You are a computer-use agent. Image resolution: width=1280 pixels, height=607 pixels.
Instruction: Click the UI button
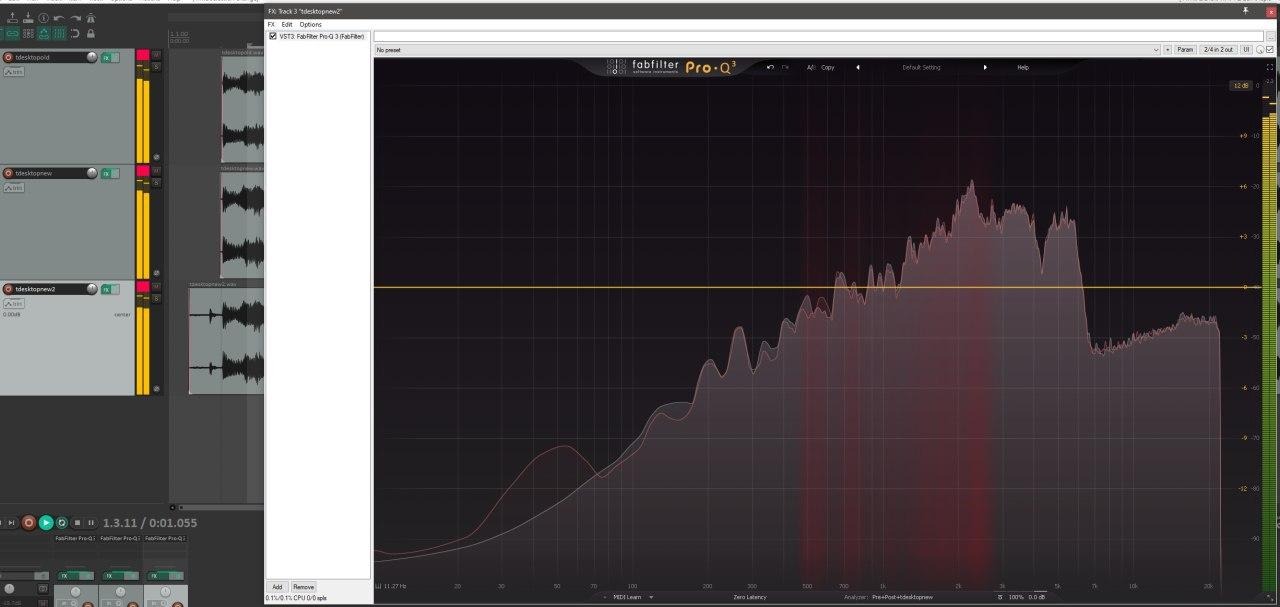tap(1246, 49)
